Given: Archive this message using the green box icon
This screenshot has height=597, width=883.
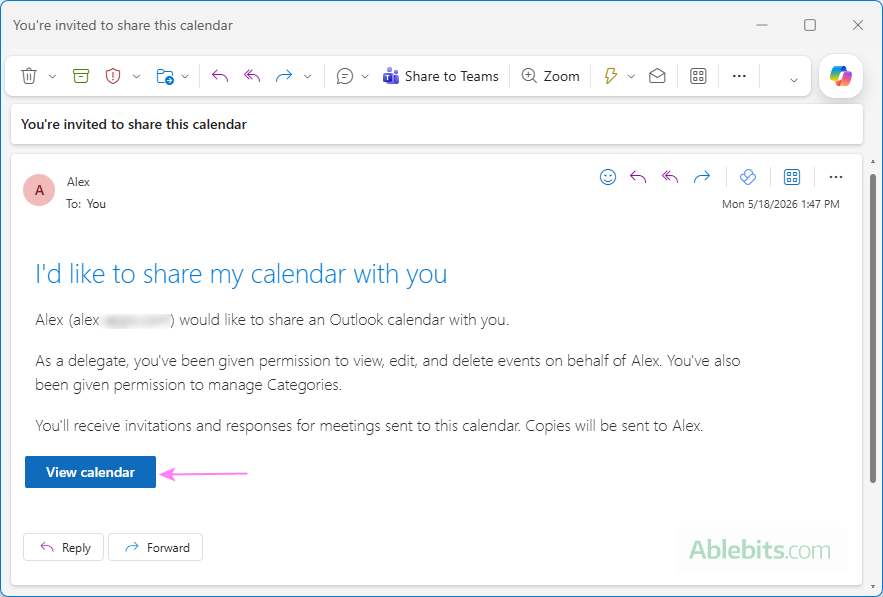Looking at the screenshot, I should [x=81, y=76].
